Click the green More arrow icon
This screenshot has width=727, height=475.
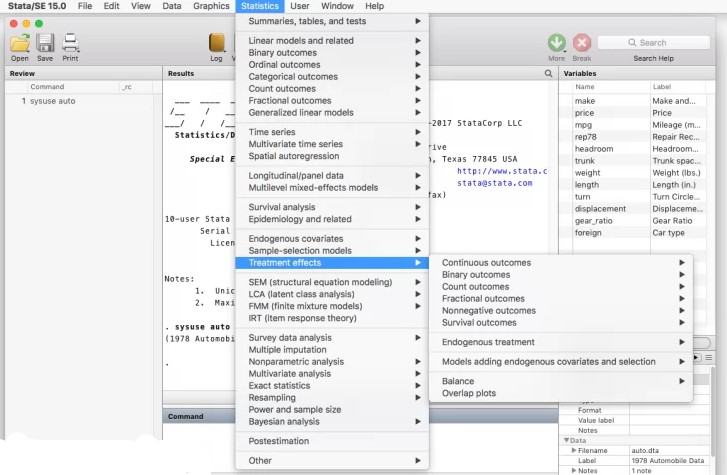point(556,43)
